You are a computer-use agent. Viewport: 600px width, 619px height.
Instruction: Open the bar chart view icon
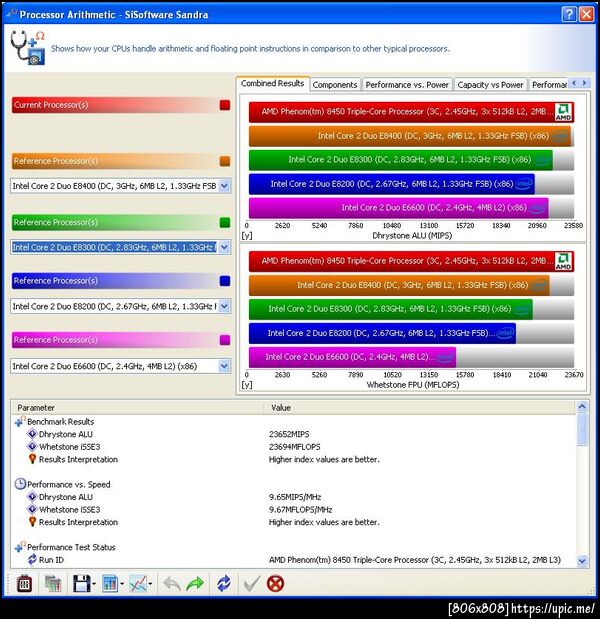tap(110, 583)
